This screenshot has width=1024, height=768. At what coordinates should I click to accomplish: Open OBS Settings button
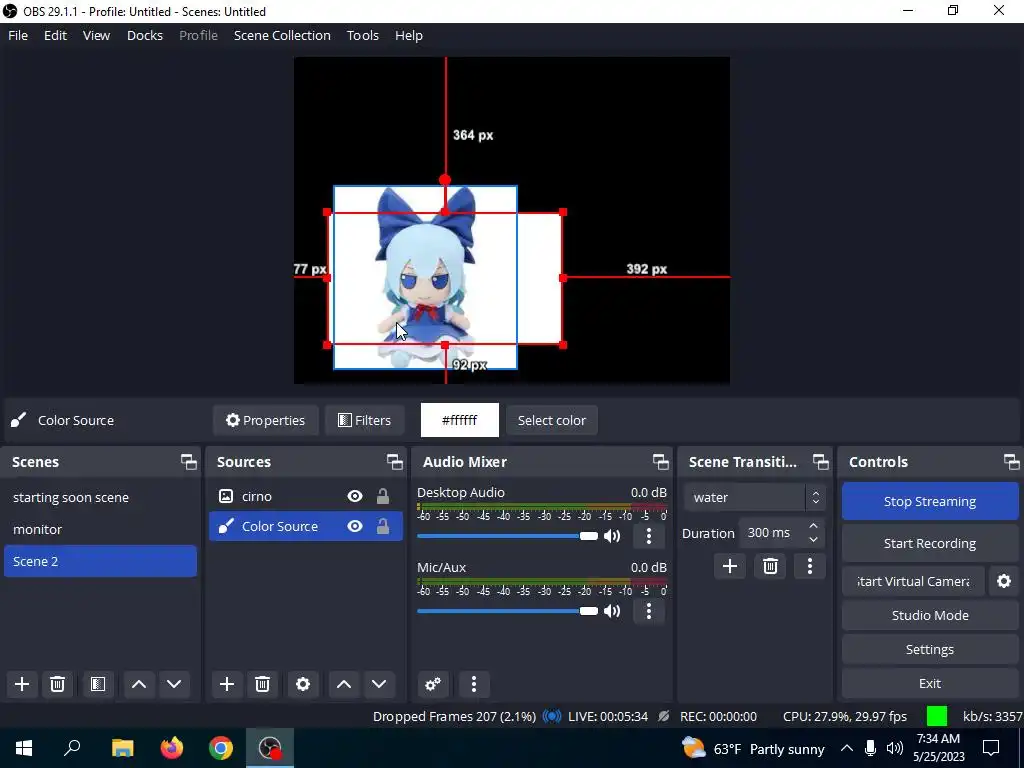click(x=930, y=649)
